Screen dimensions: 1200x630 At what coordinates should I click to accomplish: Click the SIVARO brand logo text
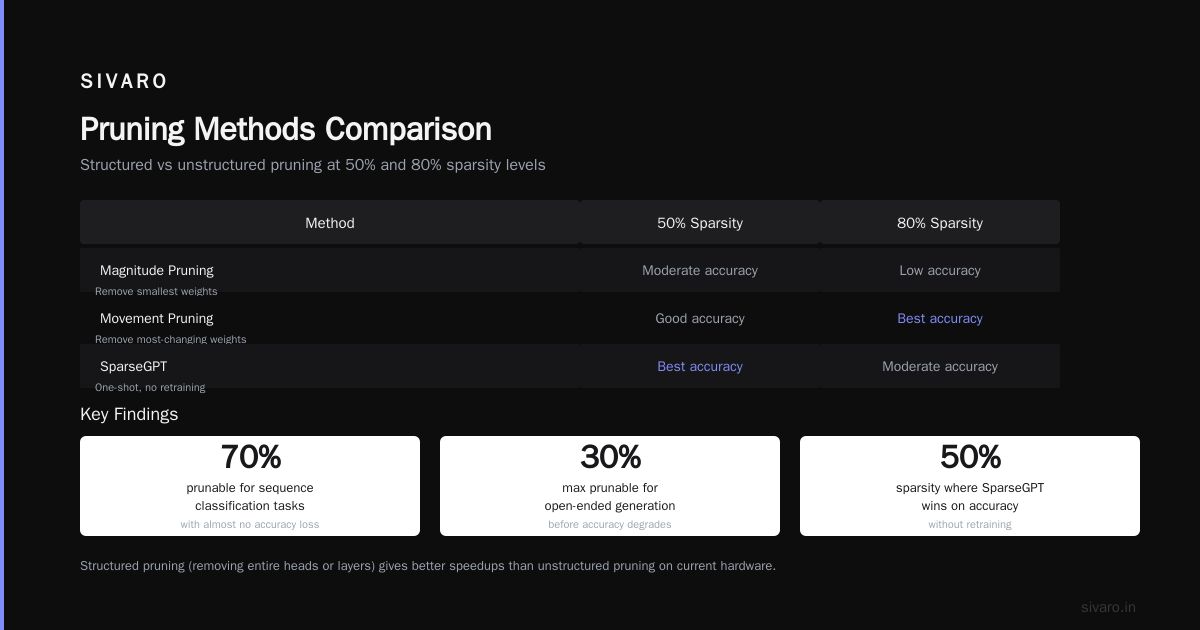(124, 82)
